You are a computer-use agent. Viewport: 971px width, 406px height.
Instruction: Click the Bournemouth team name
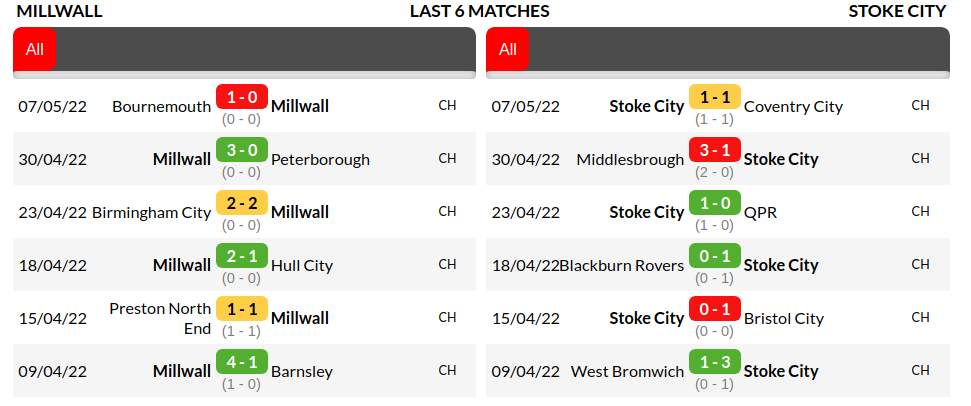pos(161,106)
